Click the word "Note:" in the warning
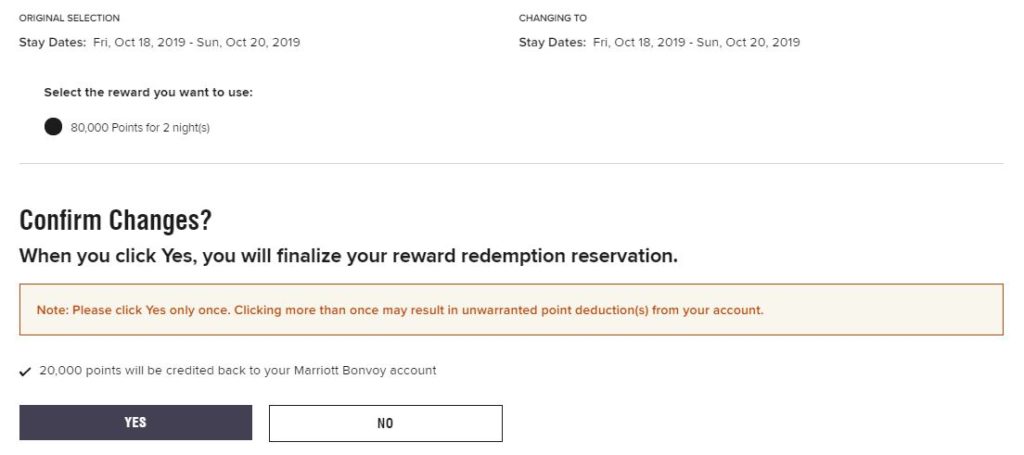This screenshot has width=1024, height=455. click(52, 310)
